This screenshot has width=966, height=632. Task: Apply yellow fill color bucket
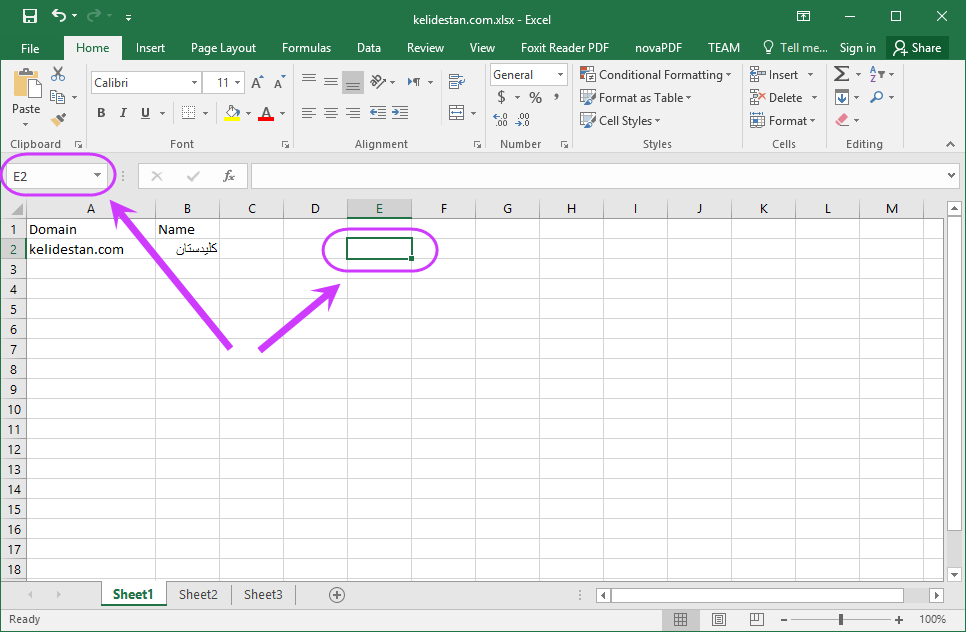coord(232,113)
